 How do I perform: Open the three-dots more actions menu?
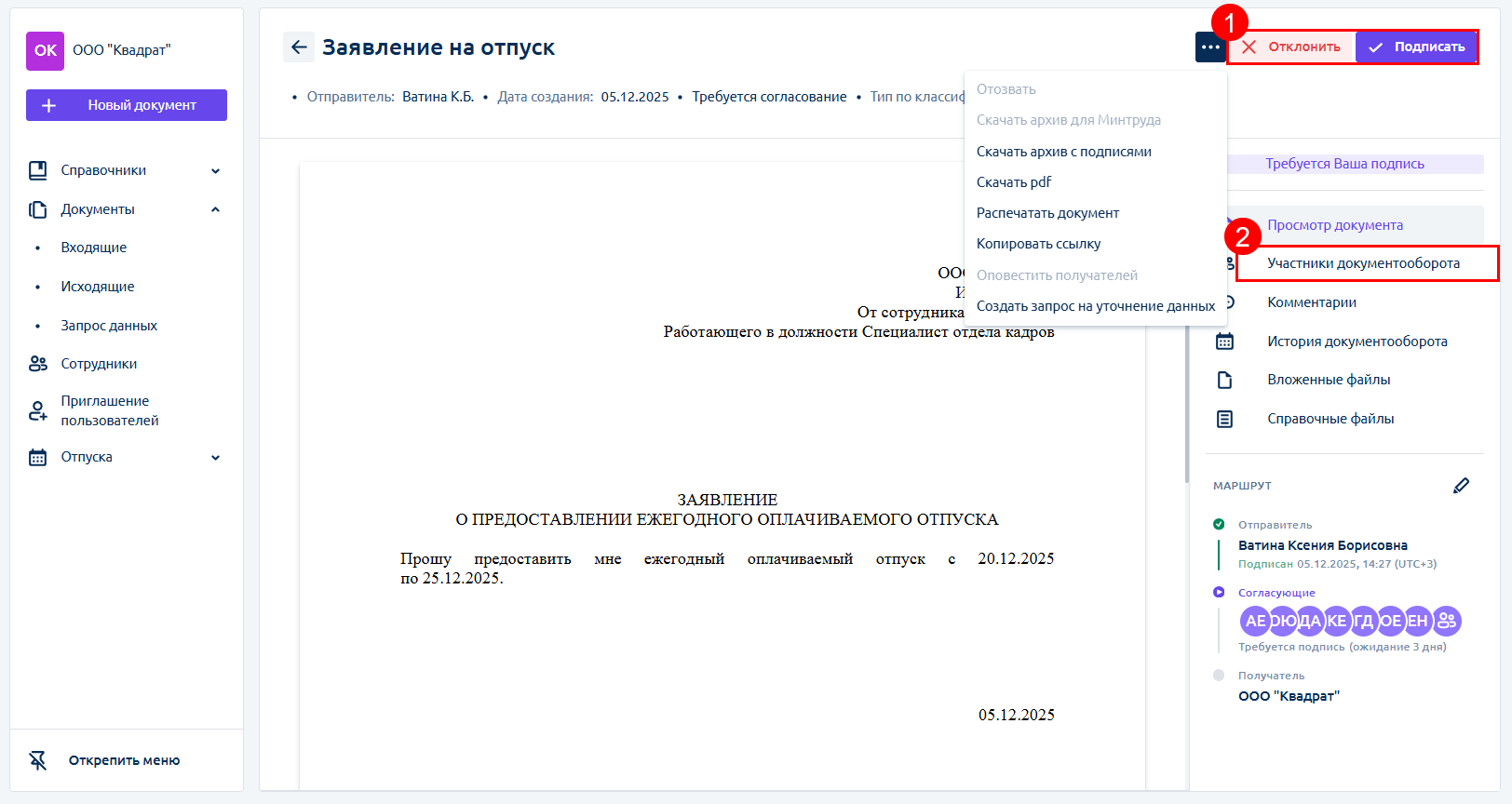point(1209,47)
